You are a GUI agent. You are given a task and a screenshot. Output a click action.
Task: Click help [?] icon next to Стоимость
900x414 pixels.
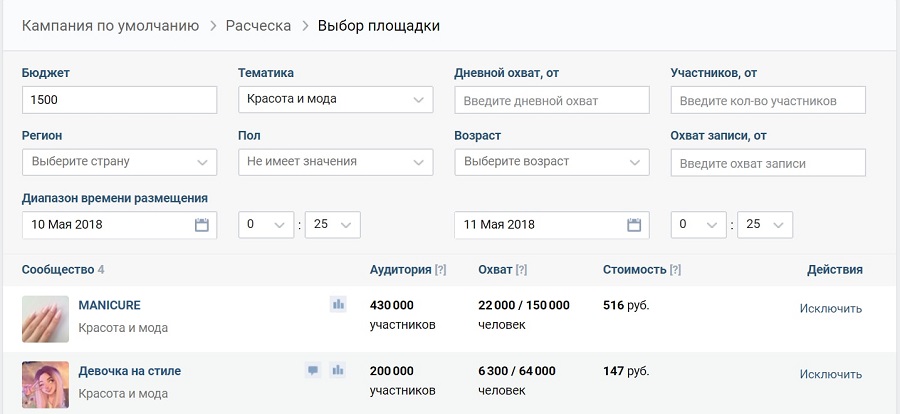(x=675, y=270)
